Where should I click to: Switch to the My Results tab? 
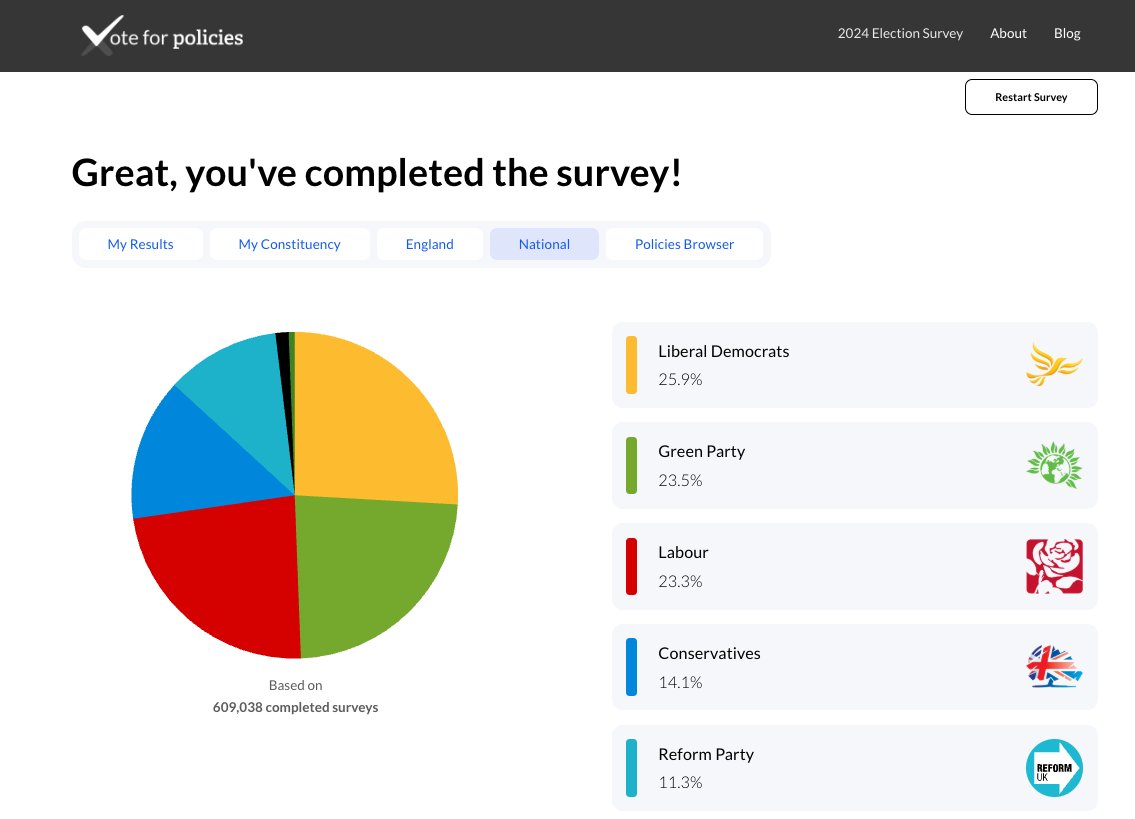click(x=140, y=243)
